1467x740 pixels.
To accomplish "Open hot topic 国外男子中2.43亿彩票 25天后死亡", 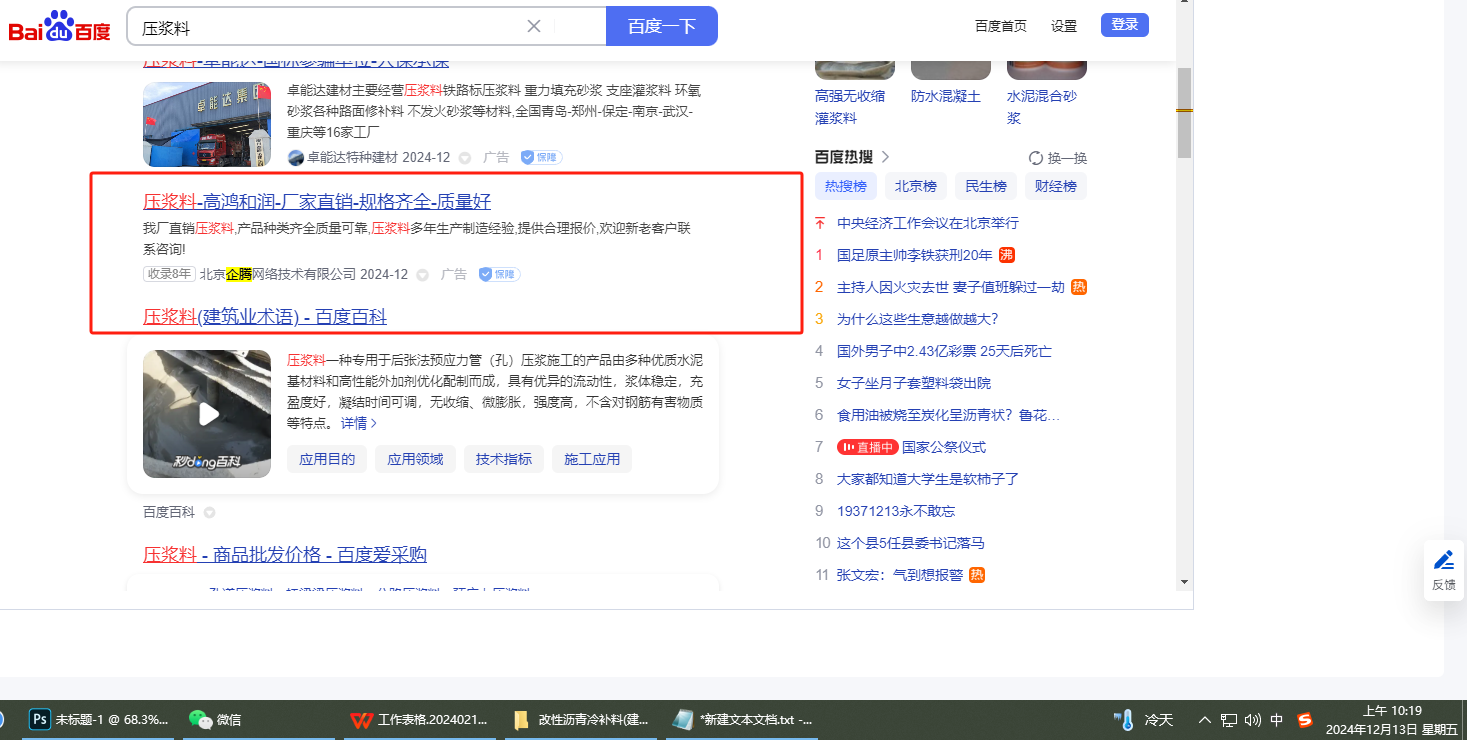I will (944, 351).
